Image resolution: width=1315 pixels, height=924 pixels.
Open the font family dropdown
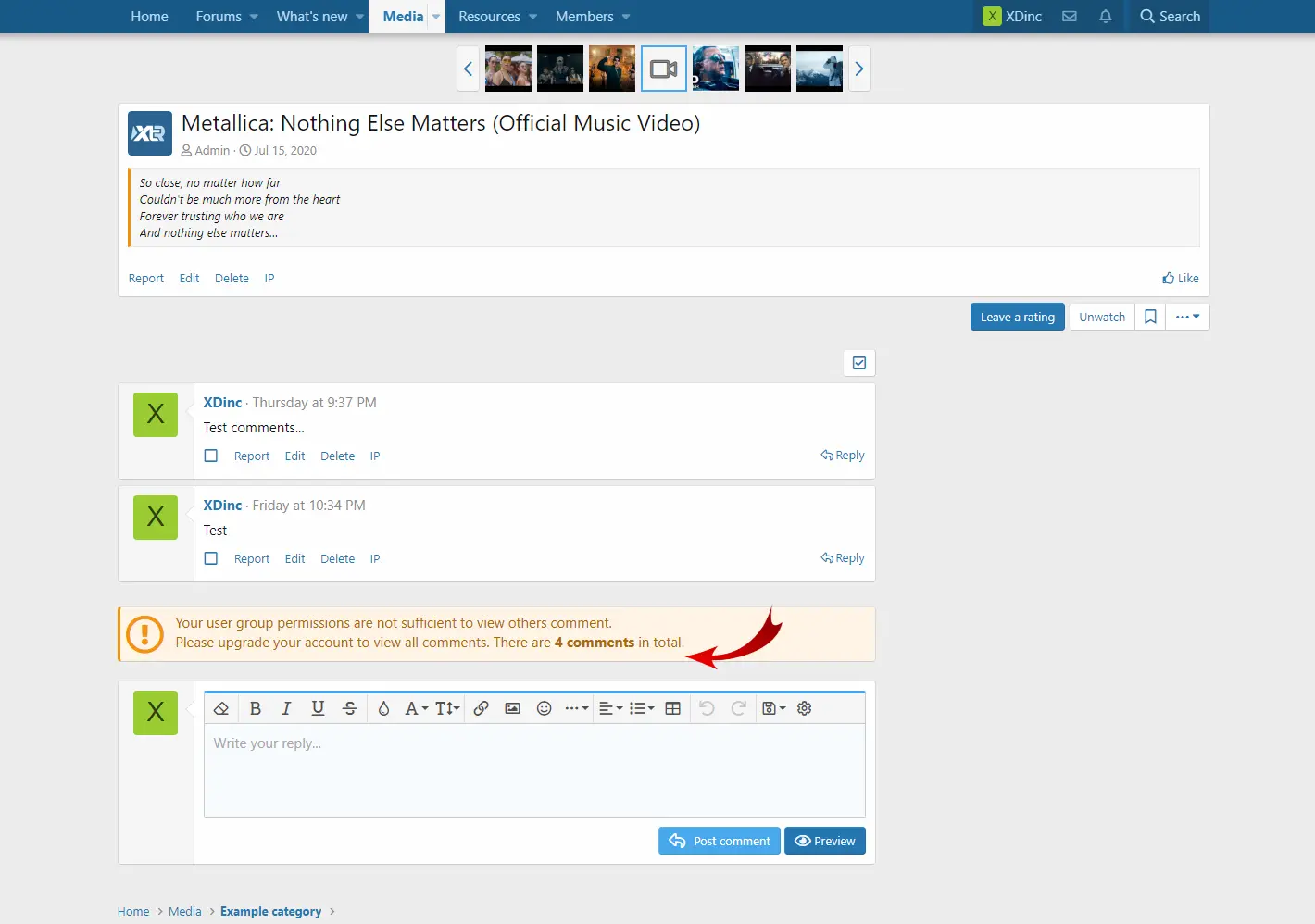[416, 708]
